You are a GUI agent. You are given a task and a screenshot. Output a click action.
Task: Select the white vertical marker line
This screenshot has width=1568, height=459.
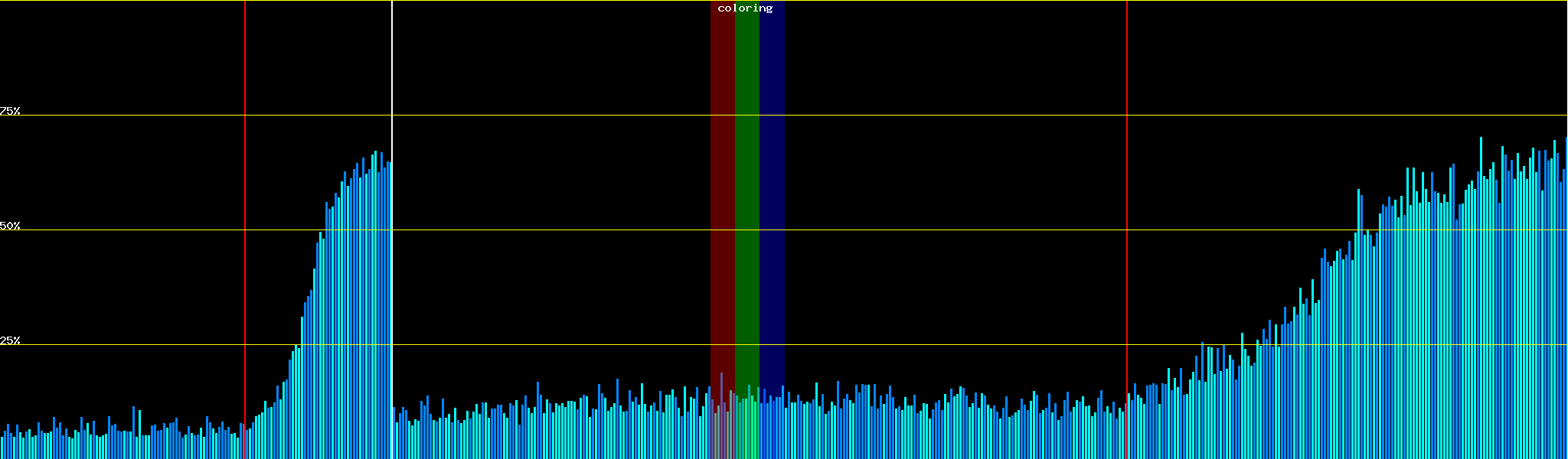[392, 76]
